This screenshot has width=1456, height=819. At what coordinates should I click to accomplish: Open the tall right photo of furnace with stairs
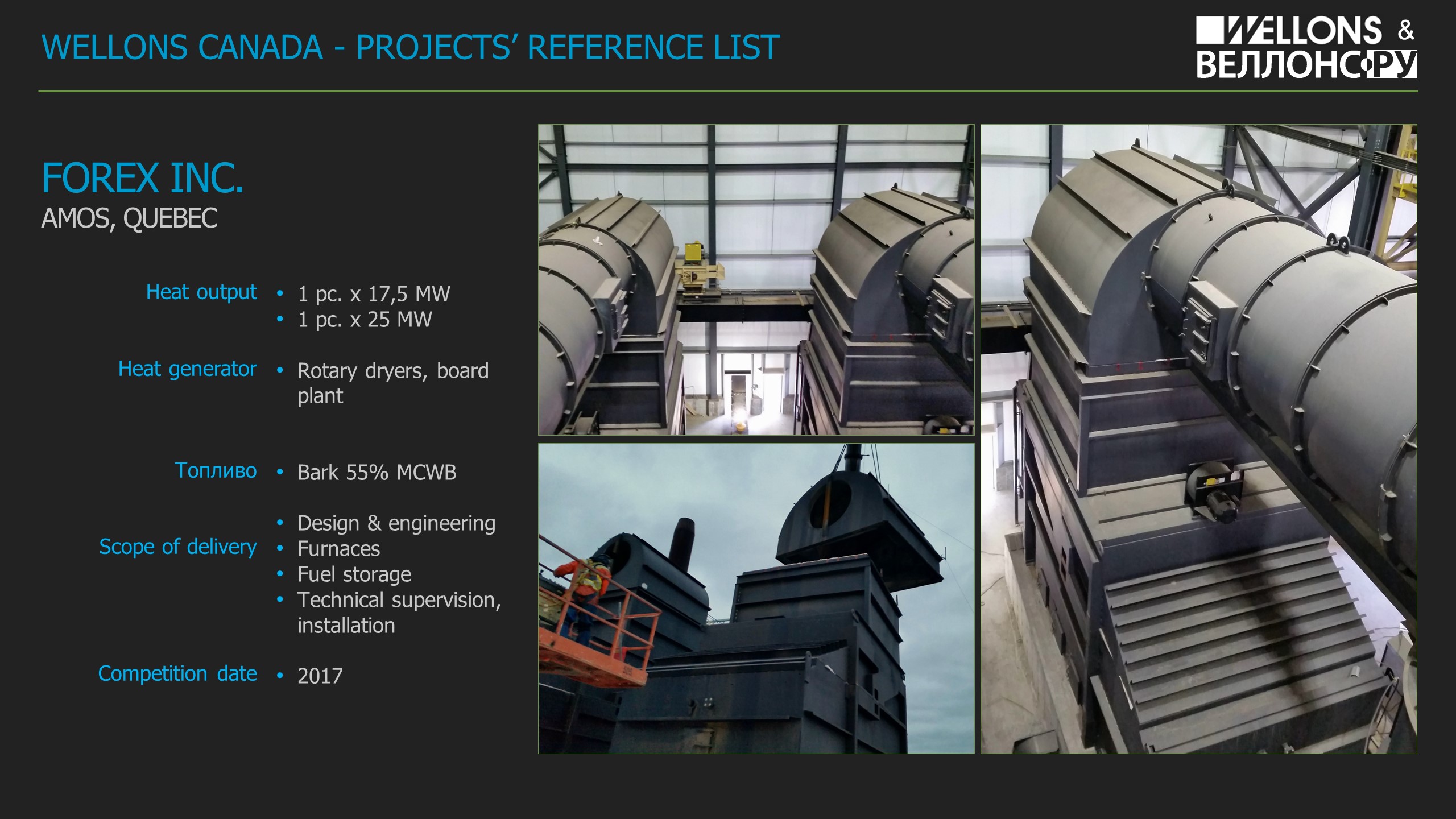1198,439
